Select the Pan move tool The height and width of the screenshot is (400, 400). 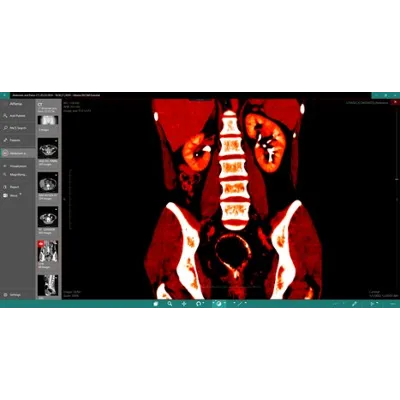pos(184,304)
